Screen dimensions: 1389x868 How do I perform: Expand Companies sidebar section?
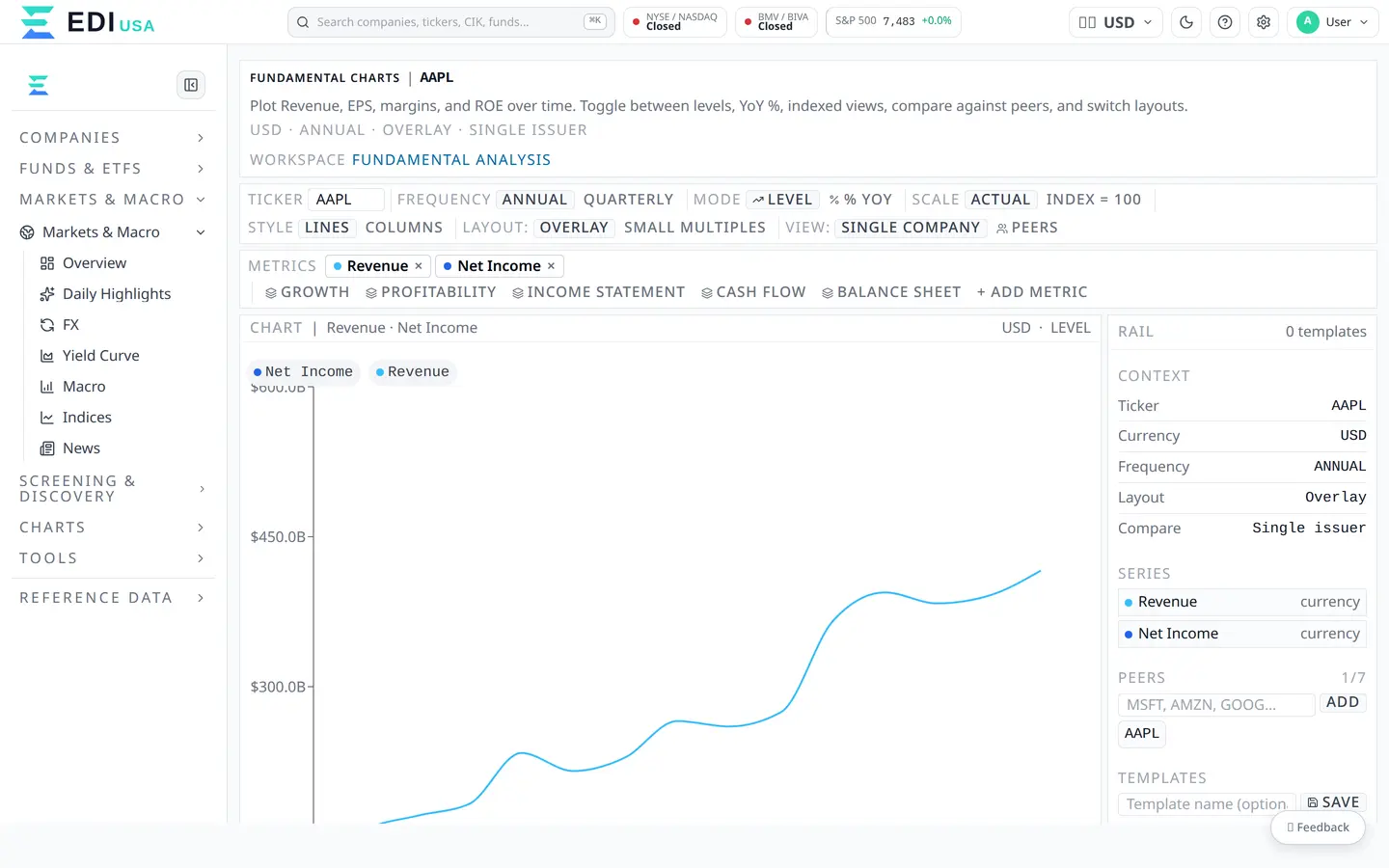112,138
